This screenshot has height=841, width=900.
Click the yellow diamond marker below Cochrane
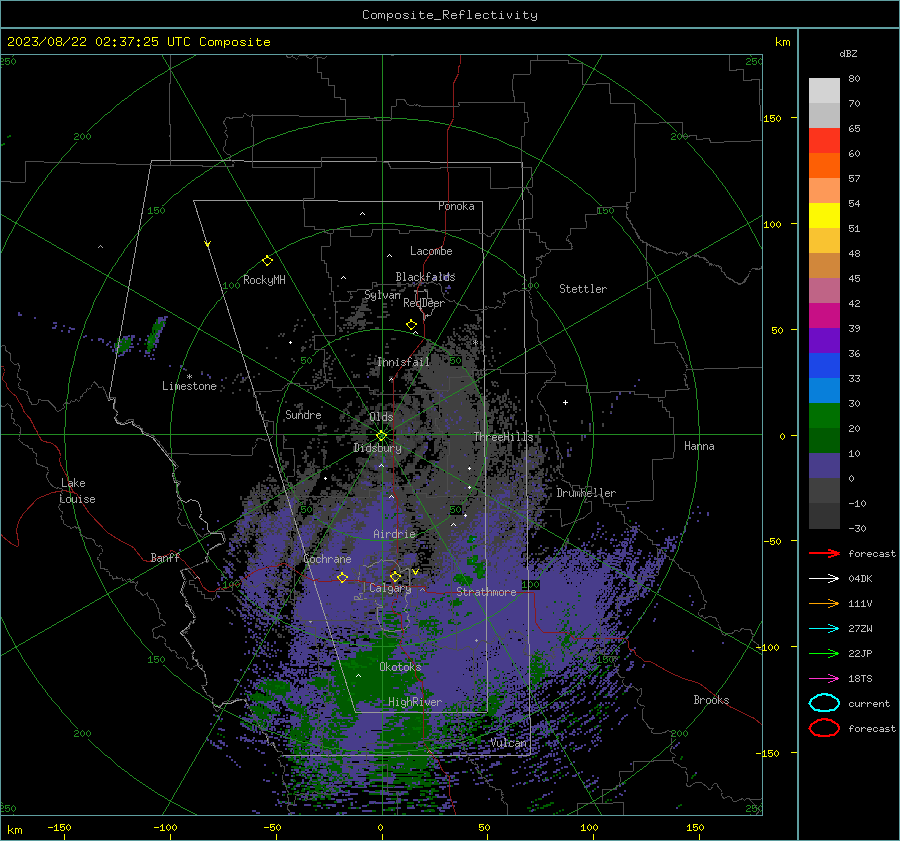342,577
